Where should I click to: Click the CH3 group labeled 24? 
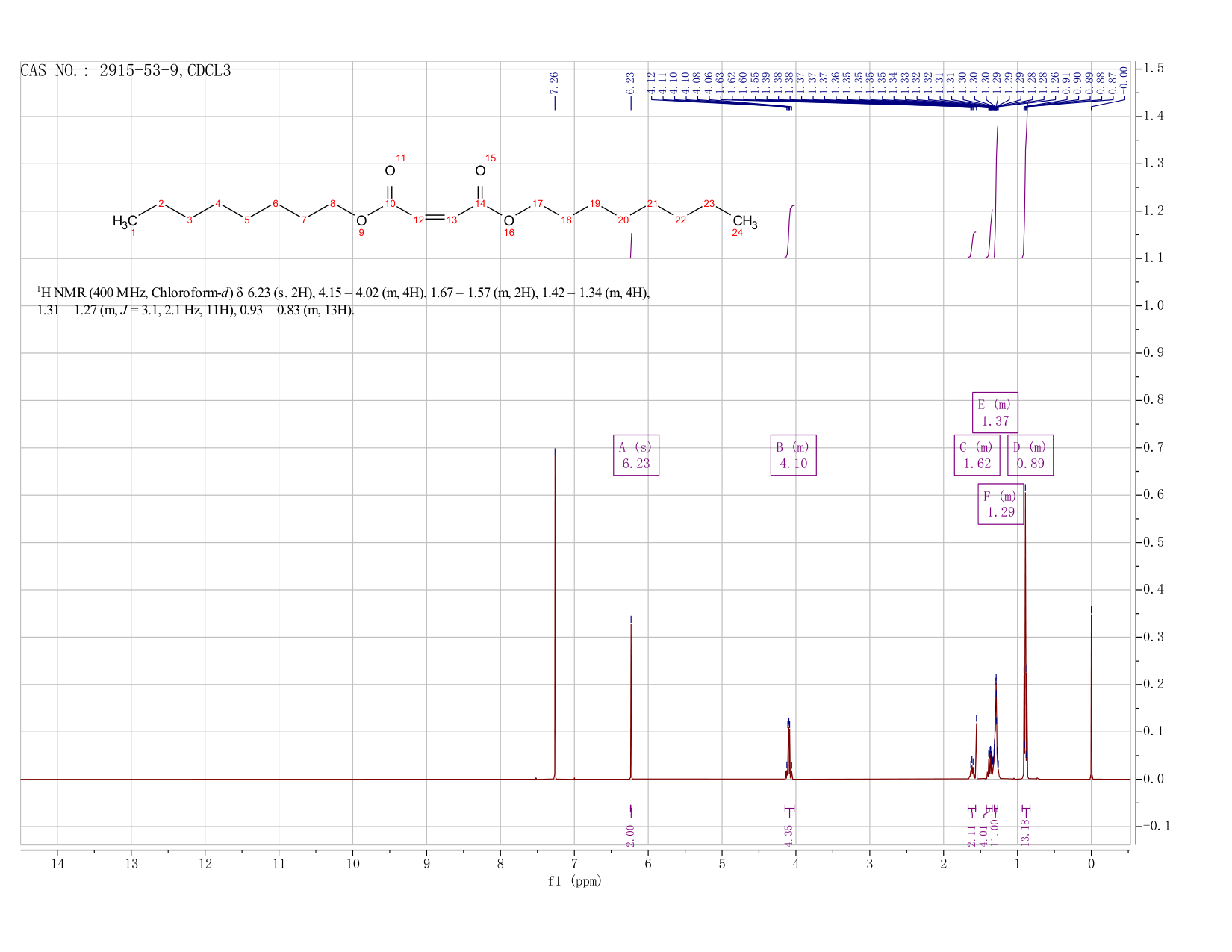click(x=745, y=222)
